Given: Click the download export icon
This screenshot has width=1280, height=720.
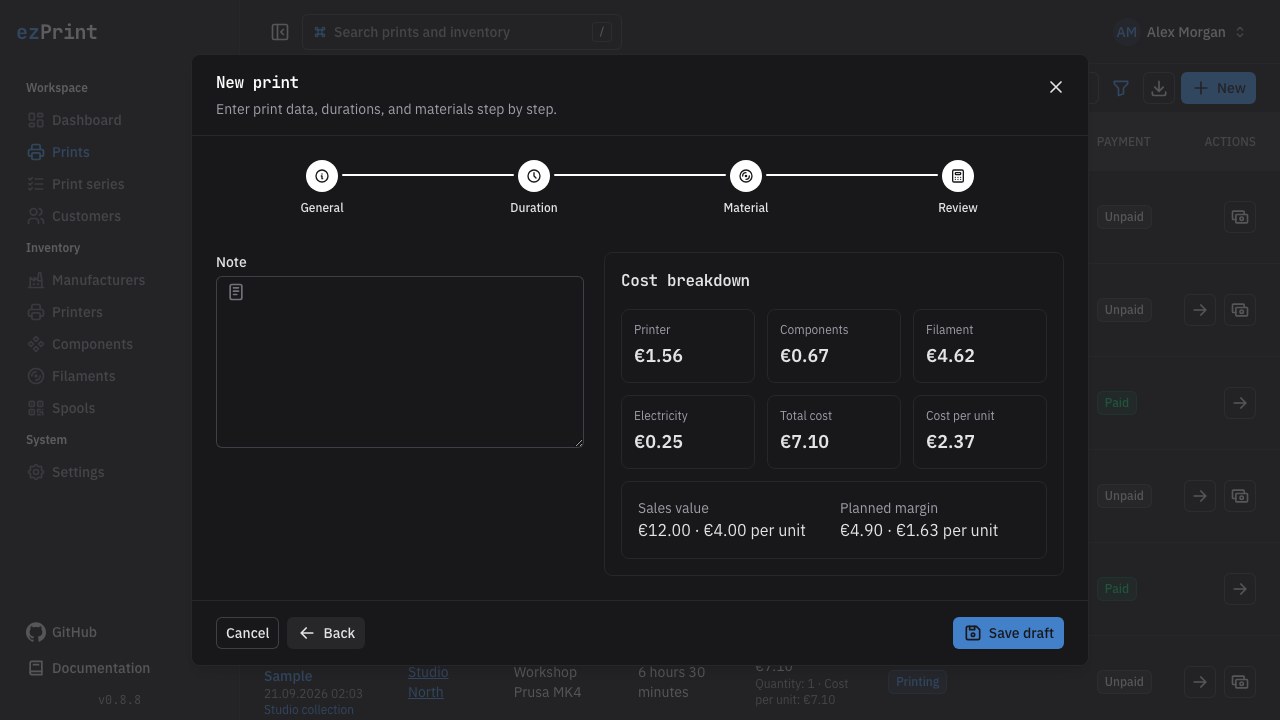Looking at the screenshot, I should pyautogui.click(x=1159, y=88).
